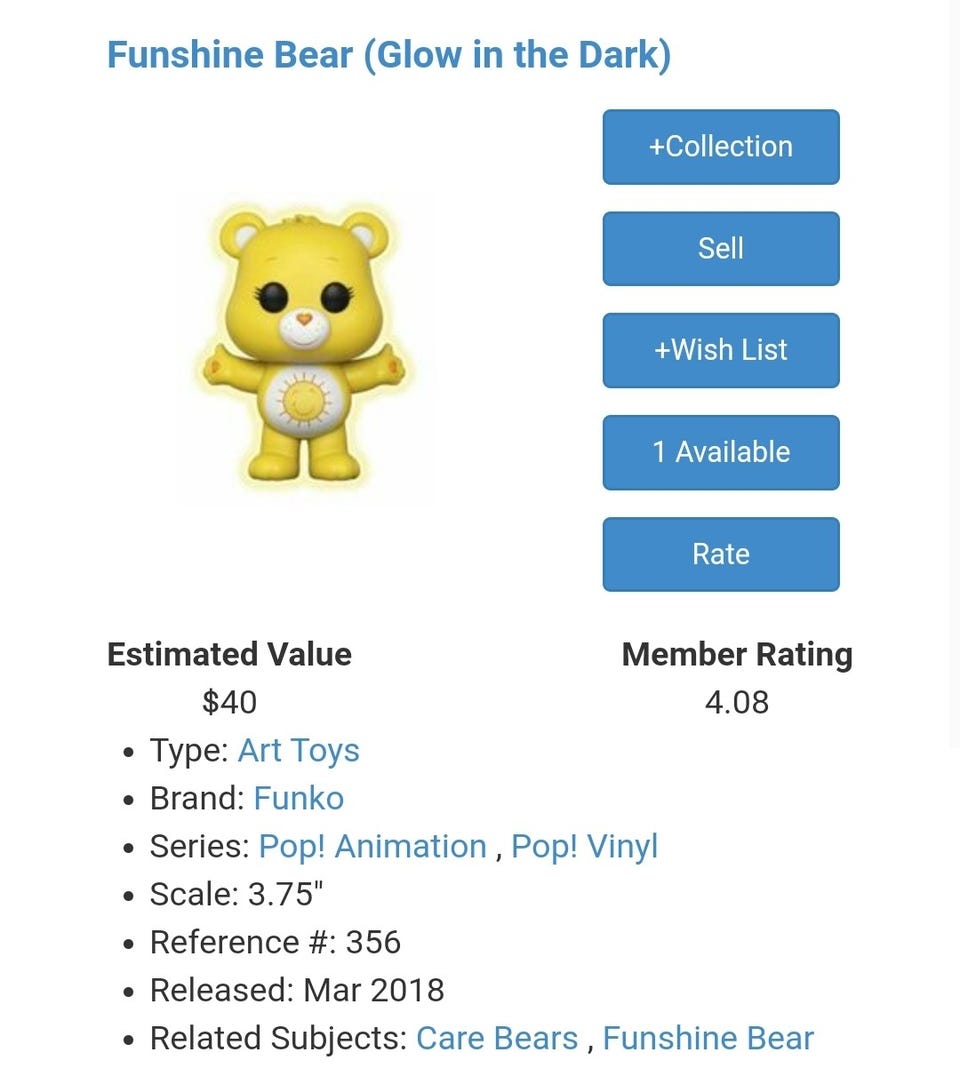Select the 4.08 member rating score
Screen dimensions: 960x1084
(x=737, y=703)
